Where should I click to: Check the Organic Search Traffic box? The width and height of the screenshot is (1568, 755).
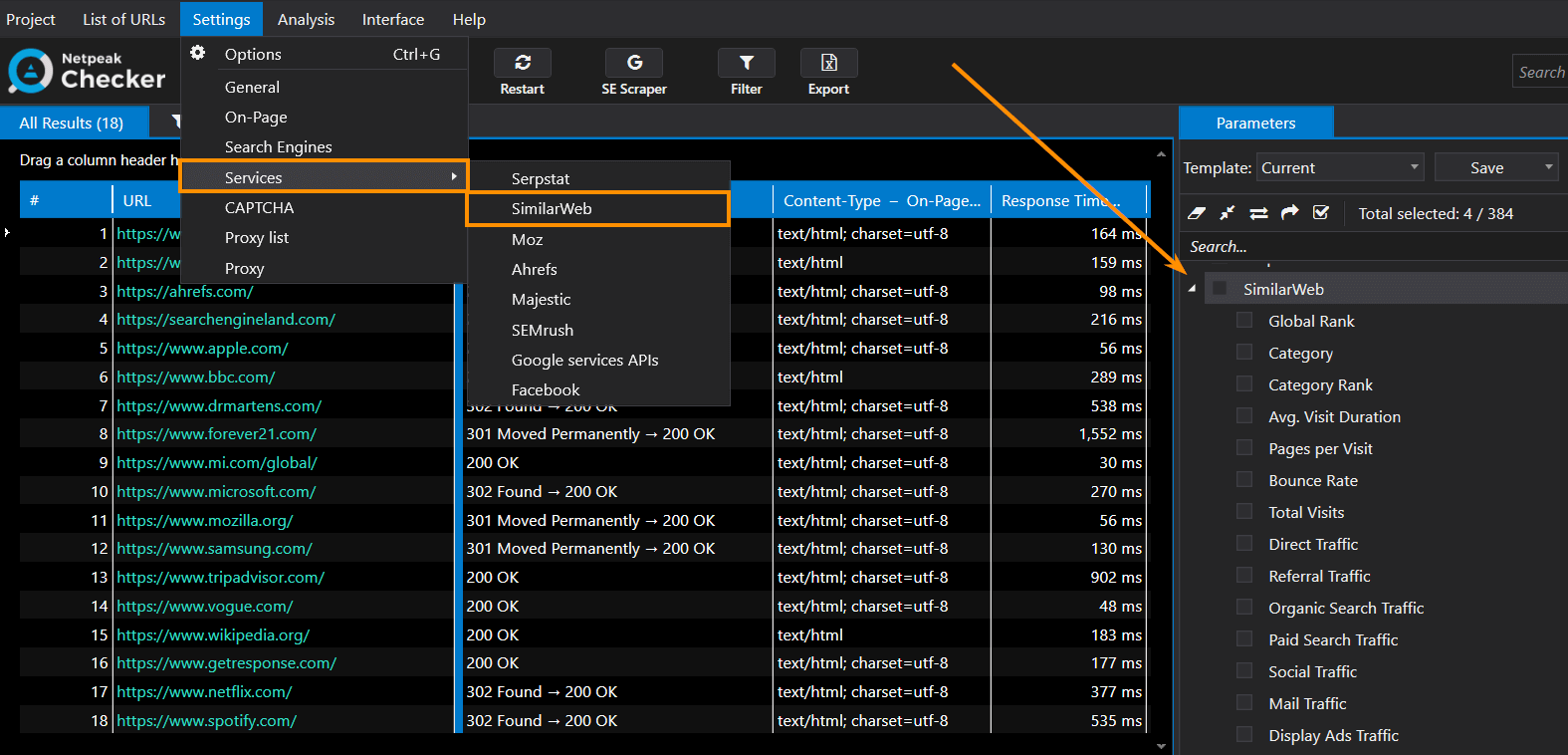coord(1244,608)
